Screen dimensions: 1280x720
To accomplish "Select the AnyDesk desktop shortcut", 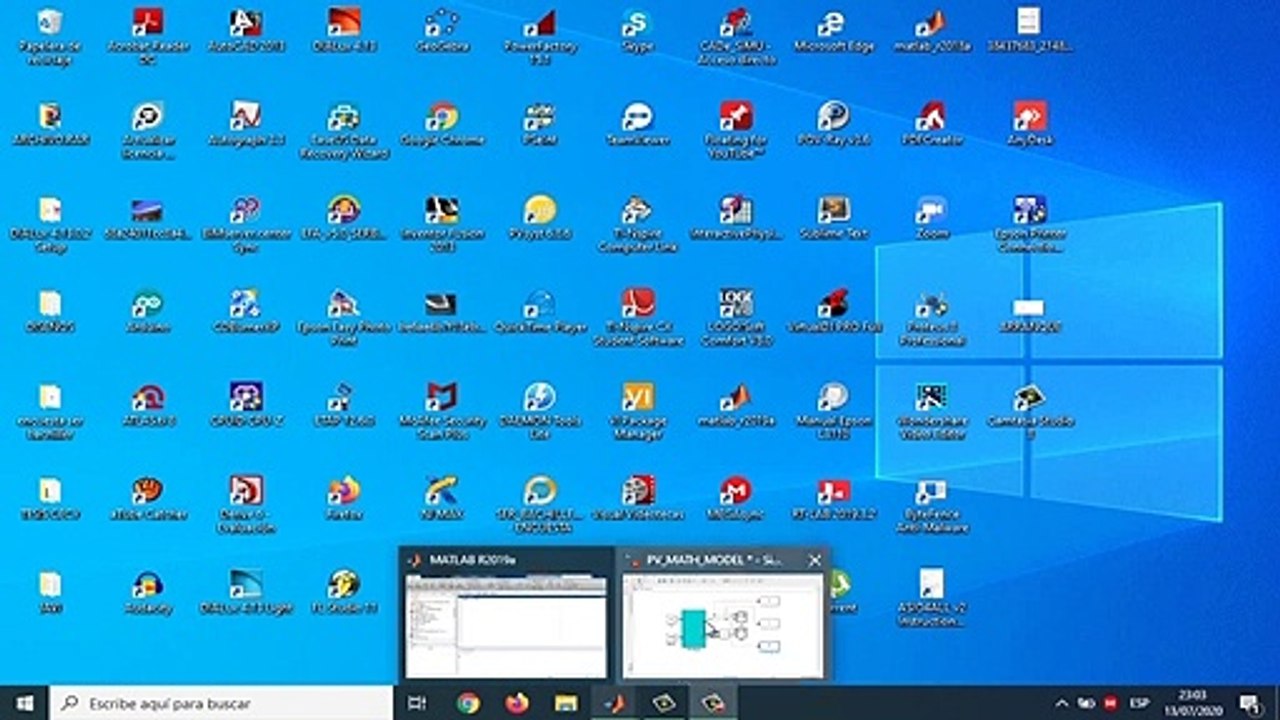I will 1029,123.
